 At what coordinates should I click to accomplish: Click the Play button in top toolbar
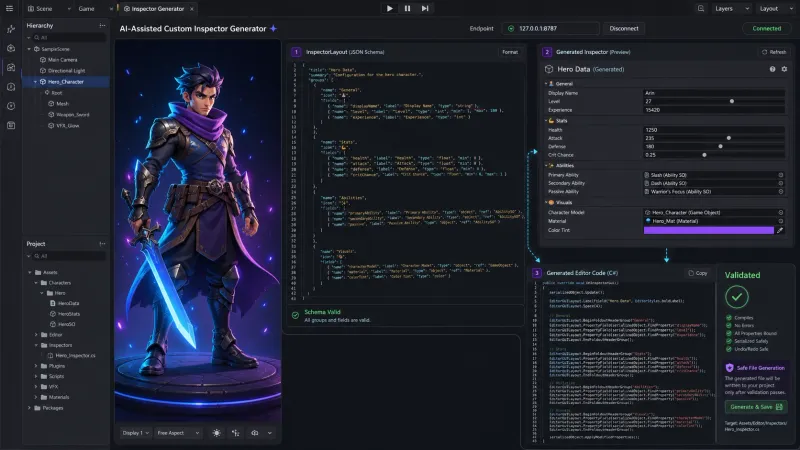coord(390,9)
